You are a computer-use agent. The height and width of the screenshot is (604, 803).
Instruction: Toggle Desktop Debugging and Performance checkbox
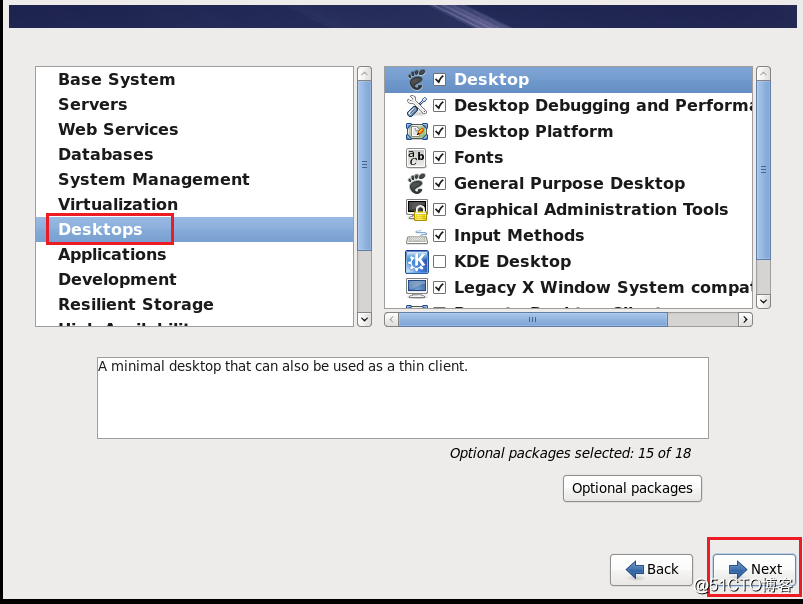[x=439, y=106]
